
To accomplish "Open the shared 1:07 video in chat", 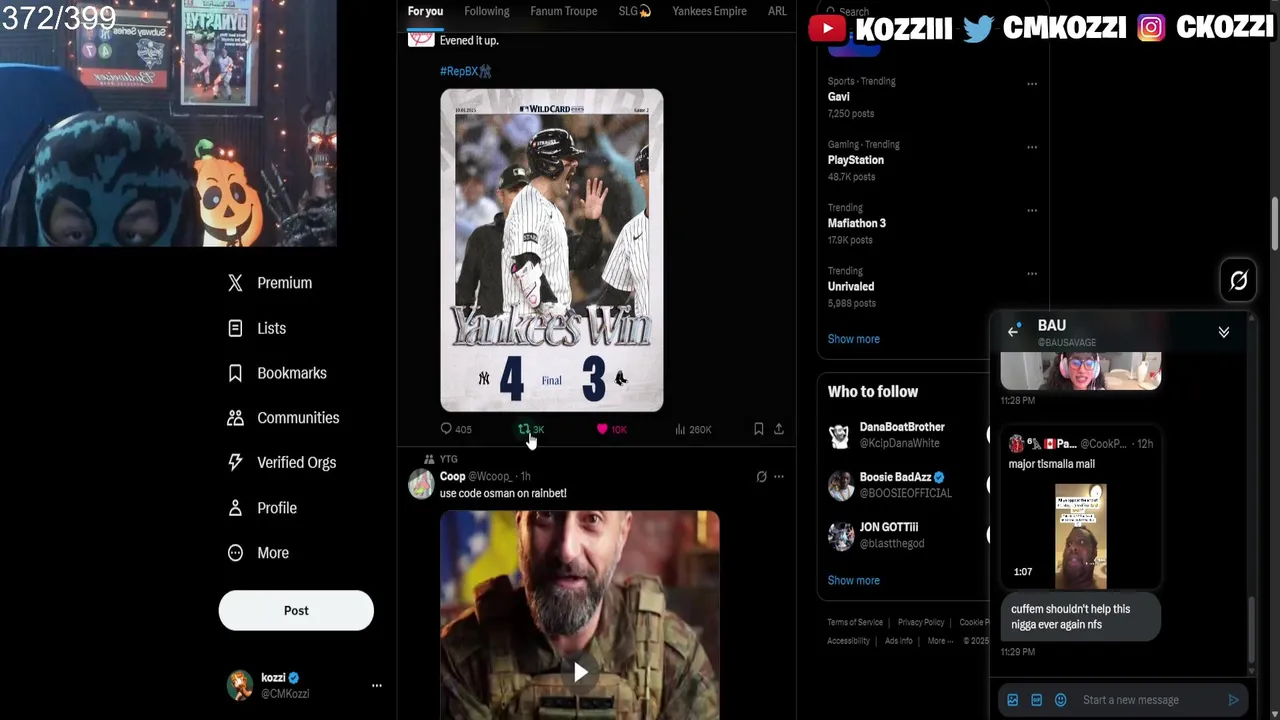I will (1081, 536).
